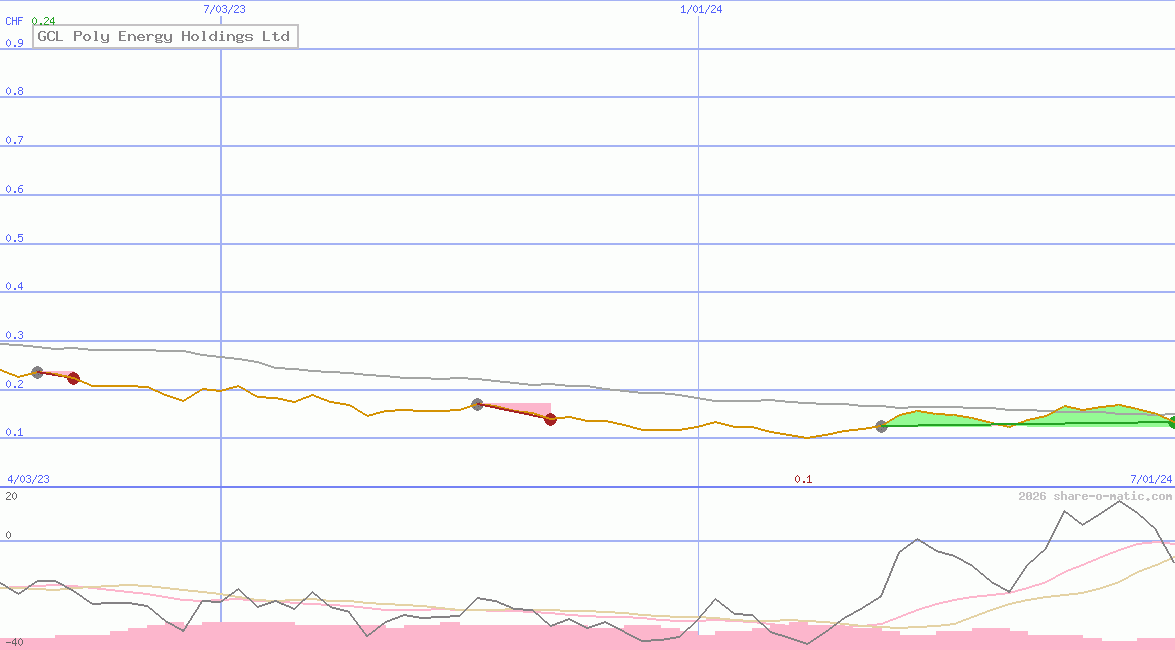Click the 0.1 axis label in the middle
This screenshot has height=650, width=1175.
[x=802, y=479]
